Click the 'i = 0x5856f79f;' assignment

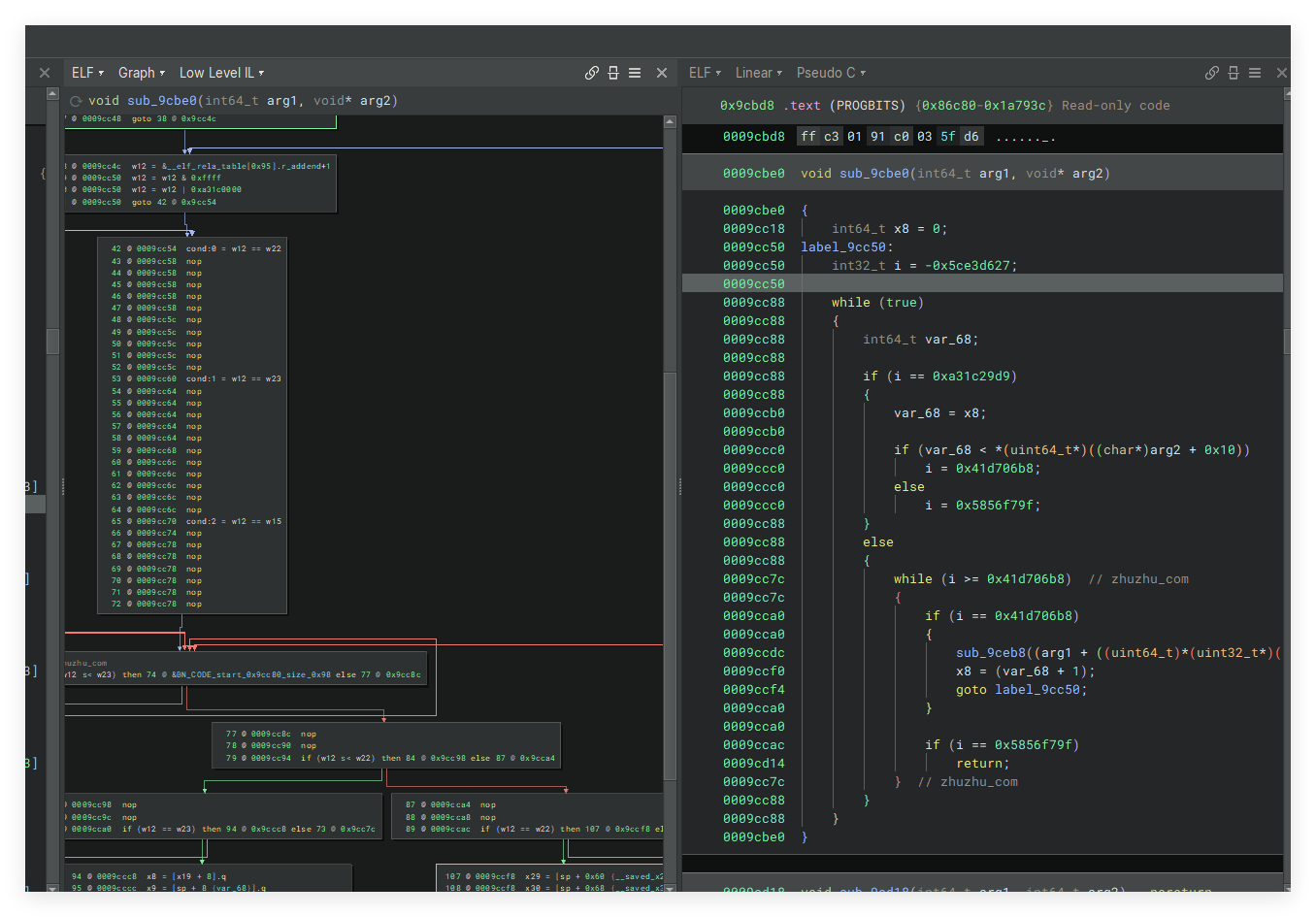click(x=983, y=506)
